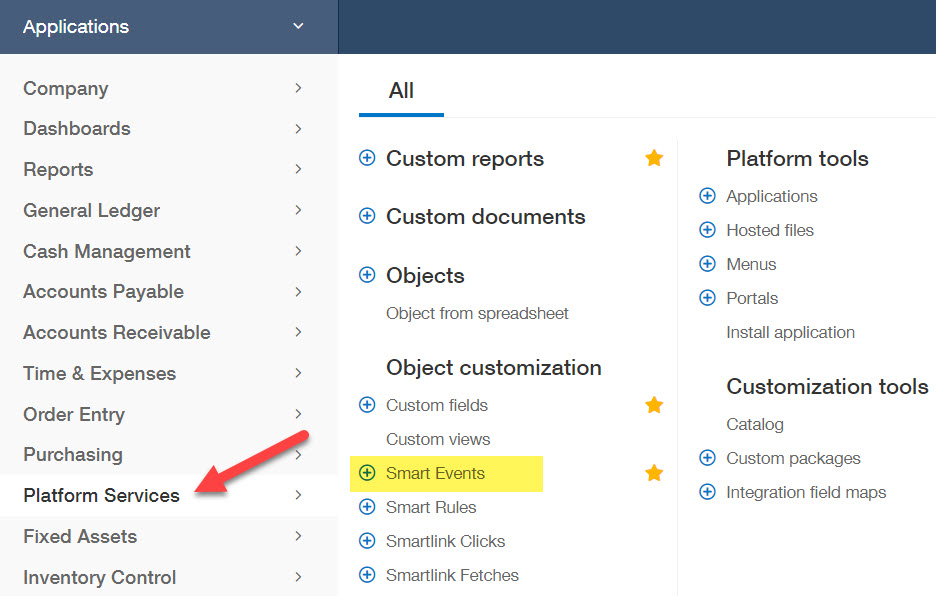The height and width of the screenshot is (596, 936).
Task: Go to Object from spreadsheet
Action: [x=477, y=313]
